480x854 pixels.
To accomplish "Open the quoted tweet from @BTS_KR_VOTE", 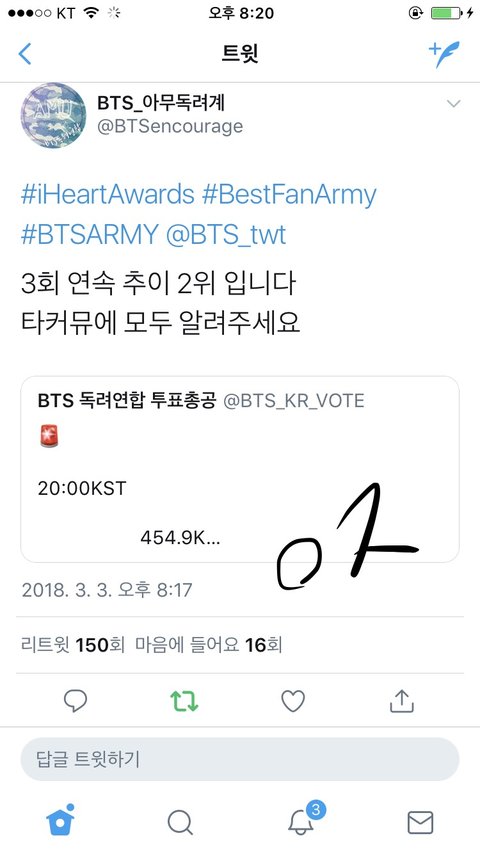I will pos(240,469).
